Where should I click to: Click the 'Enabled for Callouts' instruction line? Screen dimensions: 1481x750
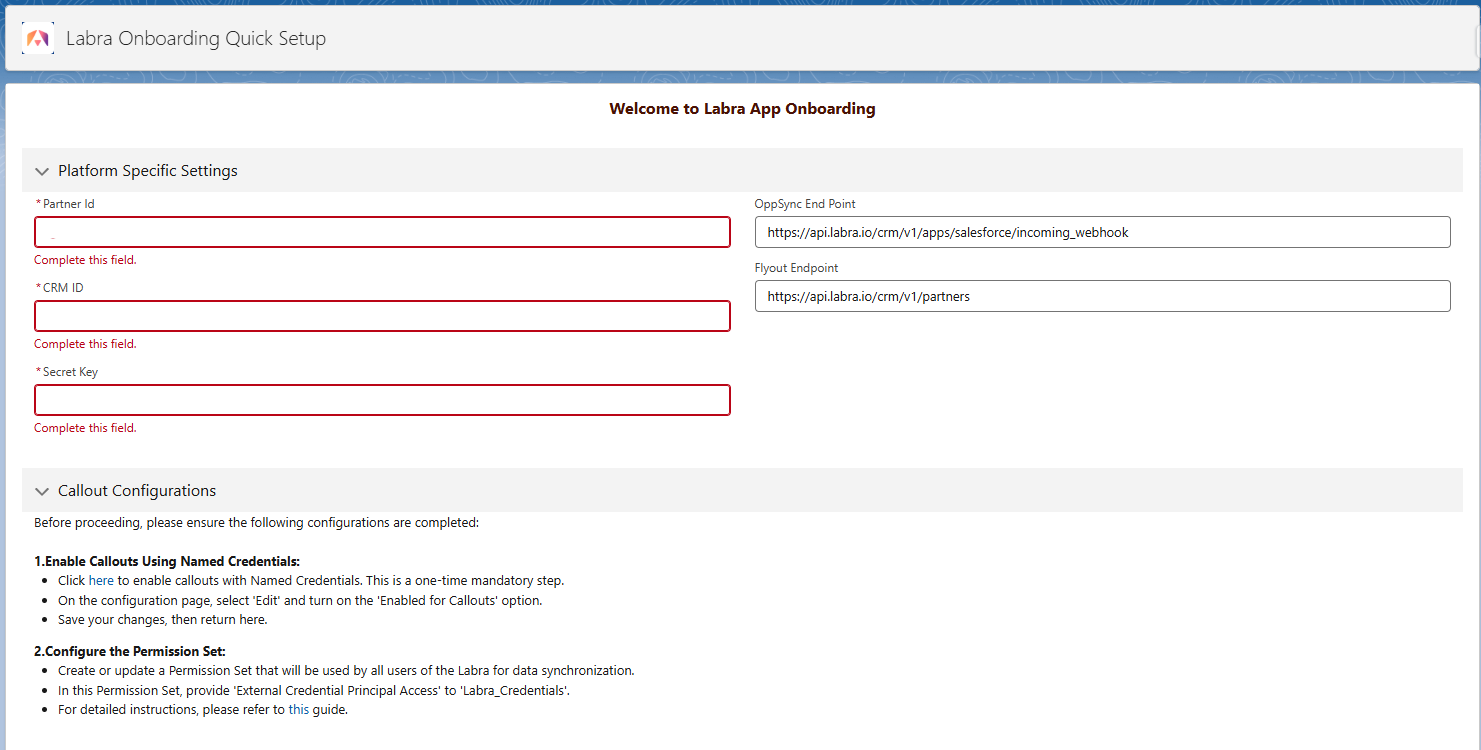[x=300, y=600]
